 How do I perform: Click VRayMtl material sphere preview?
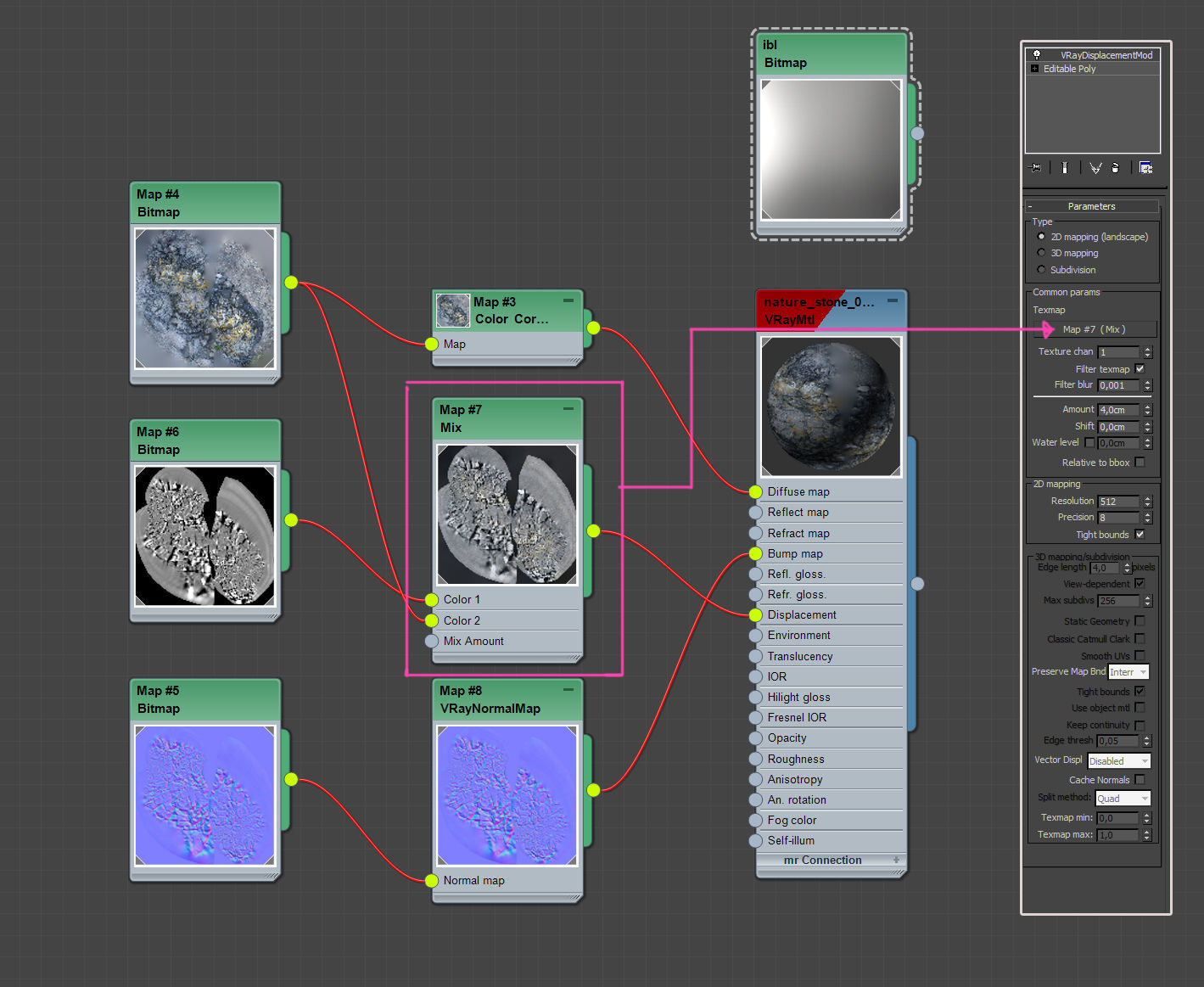(832, 407)
